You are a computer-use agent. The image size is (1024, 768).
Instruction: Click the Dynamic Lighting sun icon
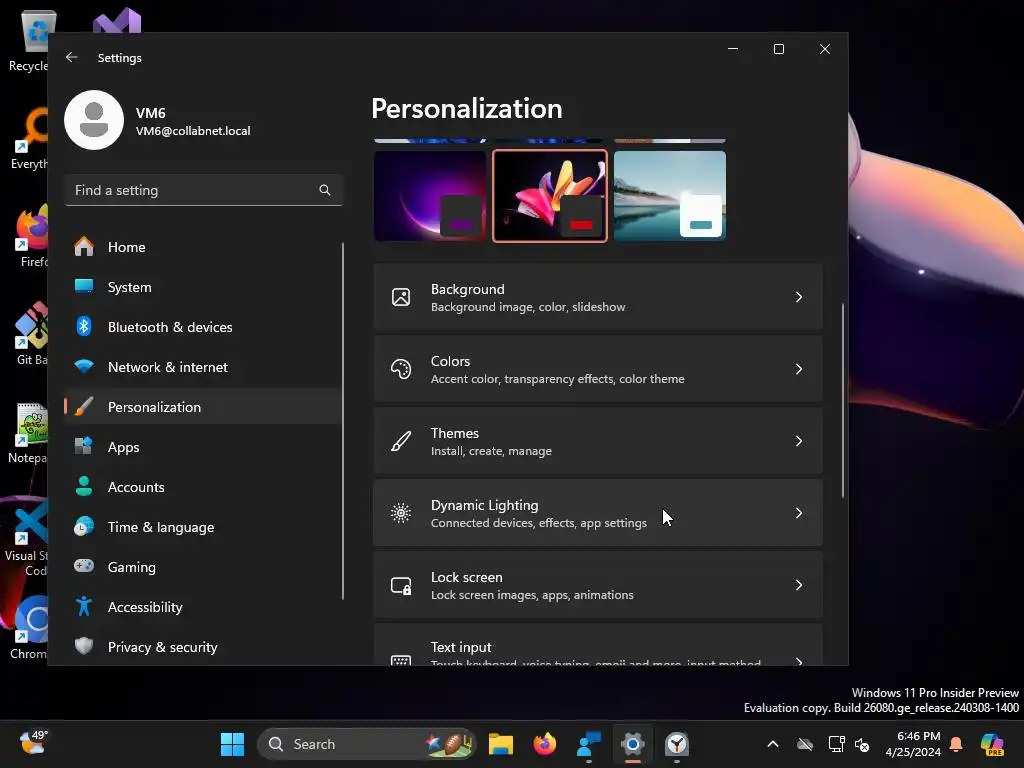(x=401, y=513)
